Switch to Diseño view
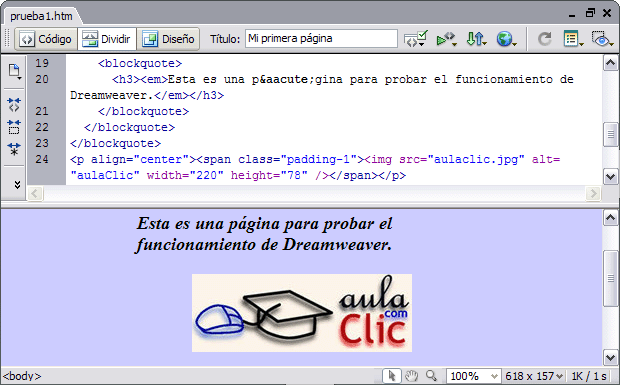Image resolution: width=620 pixels, height=385 pixels. (x=168, y=39)
